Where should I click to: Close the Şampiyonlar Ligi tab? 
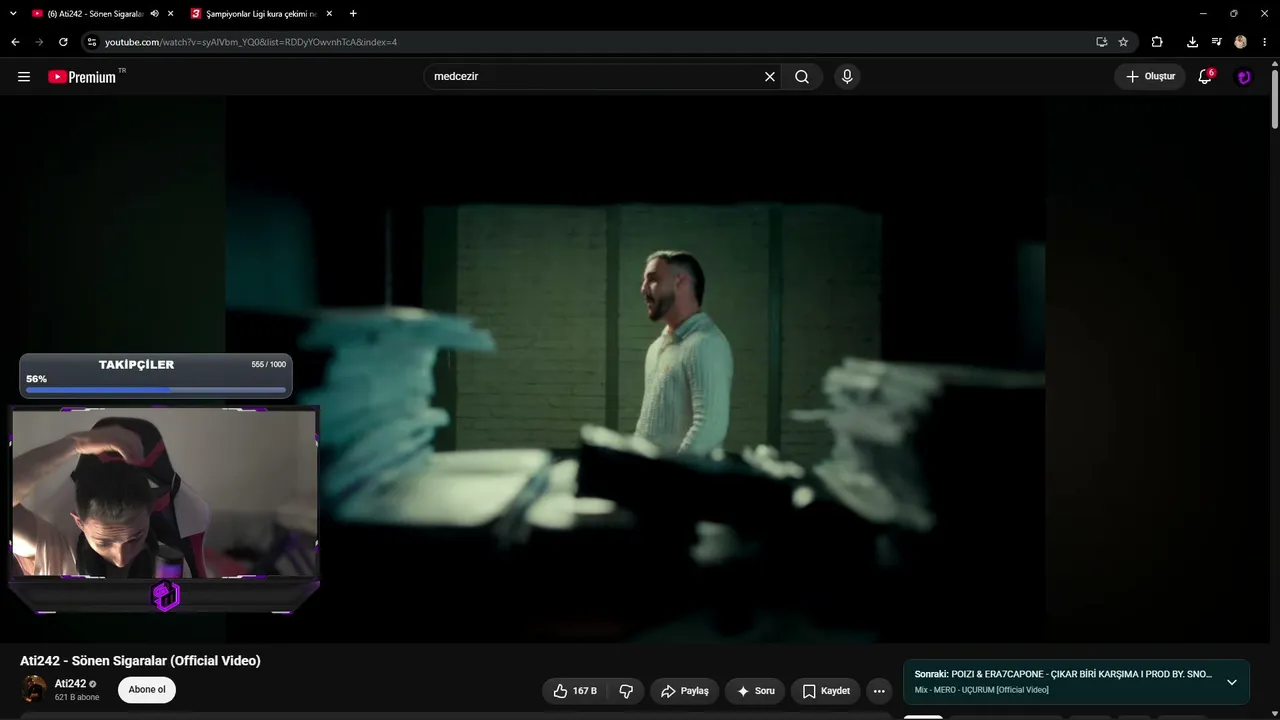329,14
